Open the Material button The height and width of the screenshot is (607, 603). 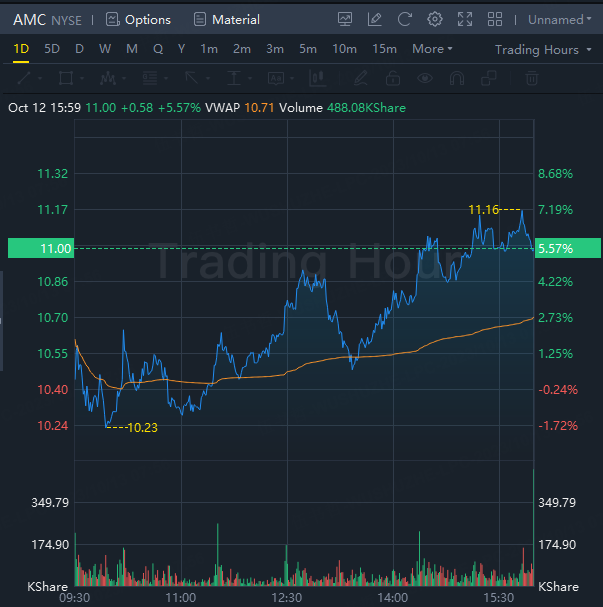[226, 19]
